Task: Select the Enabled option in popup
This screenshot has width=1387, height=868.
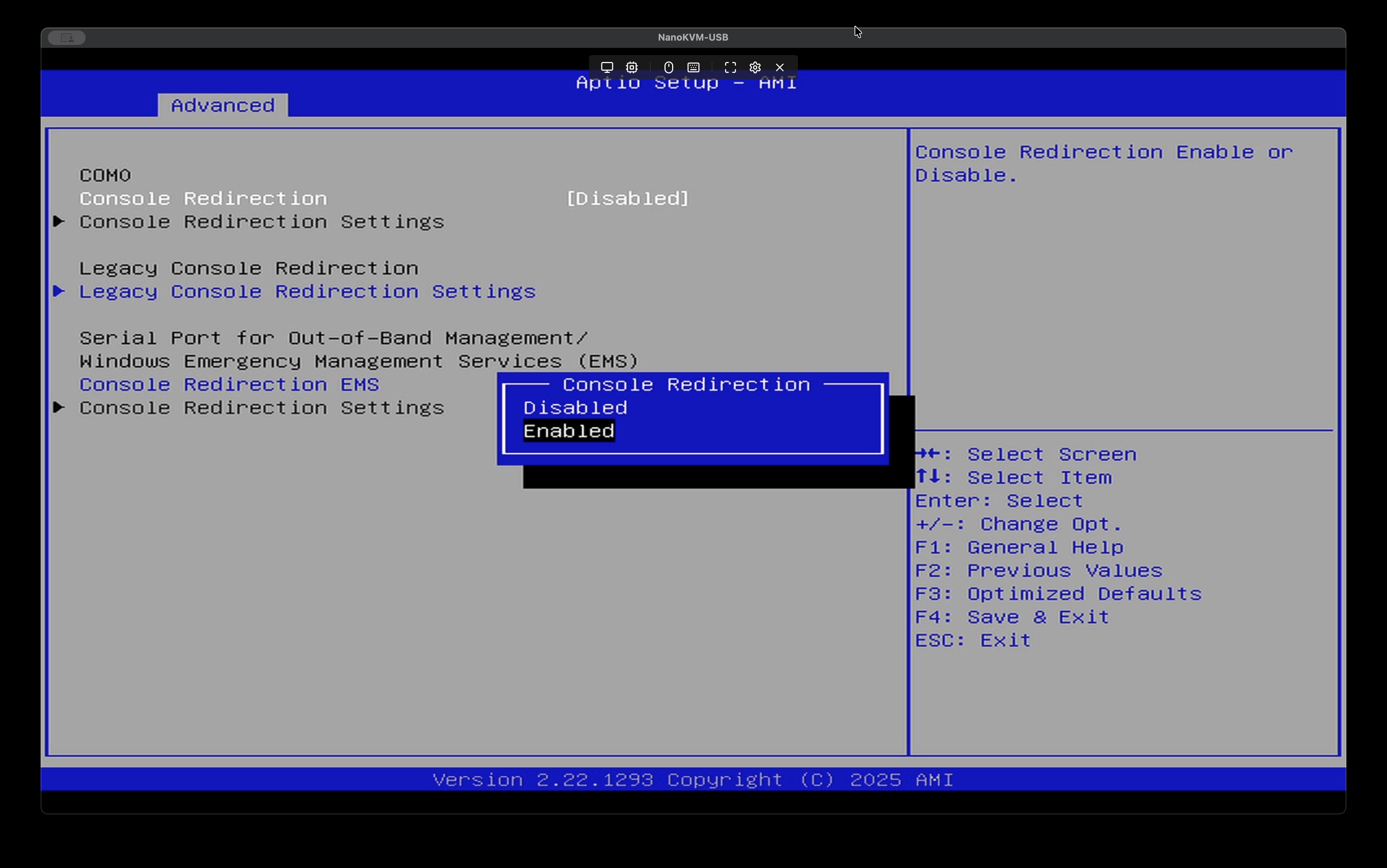Action: [569, 431]
